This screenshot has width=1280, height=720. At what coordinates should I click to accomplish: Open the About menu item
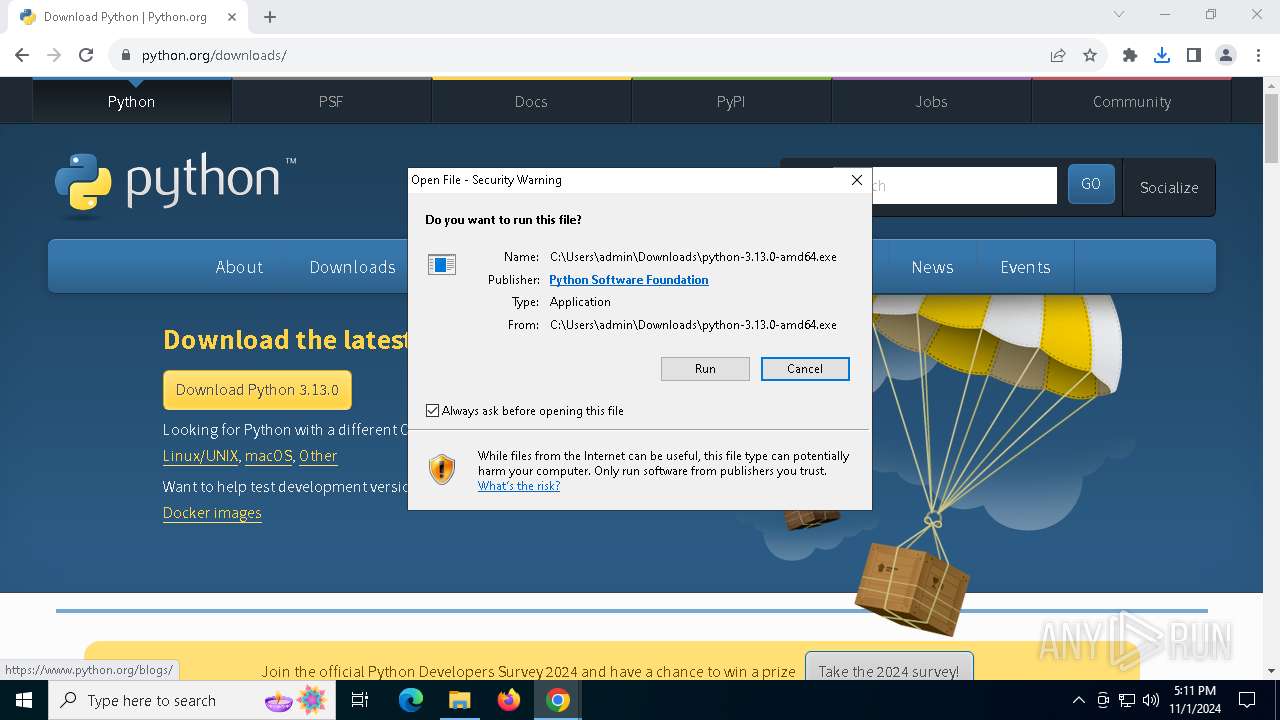tap(239, 267)
